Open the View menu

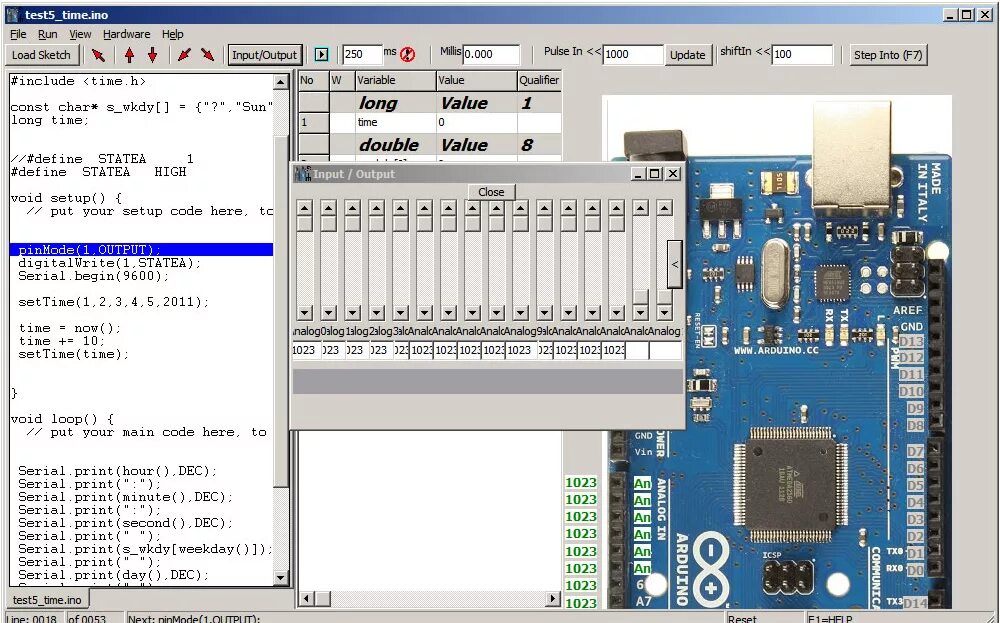coord(80,34)
